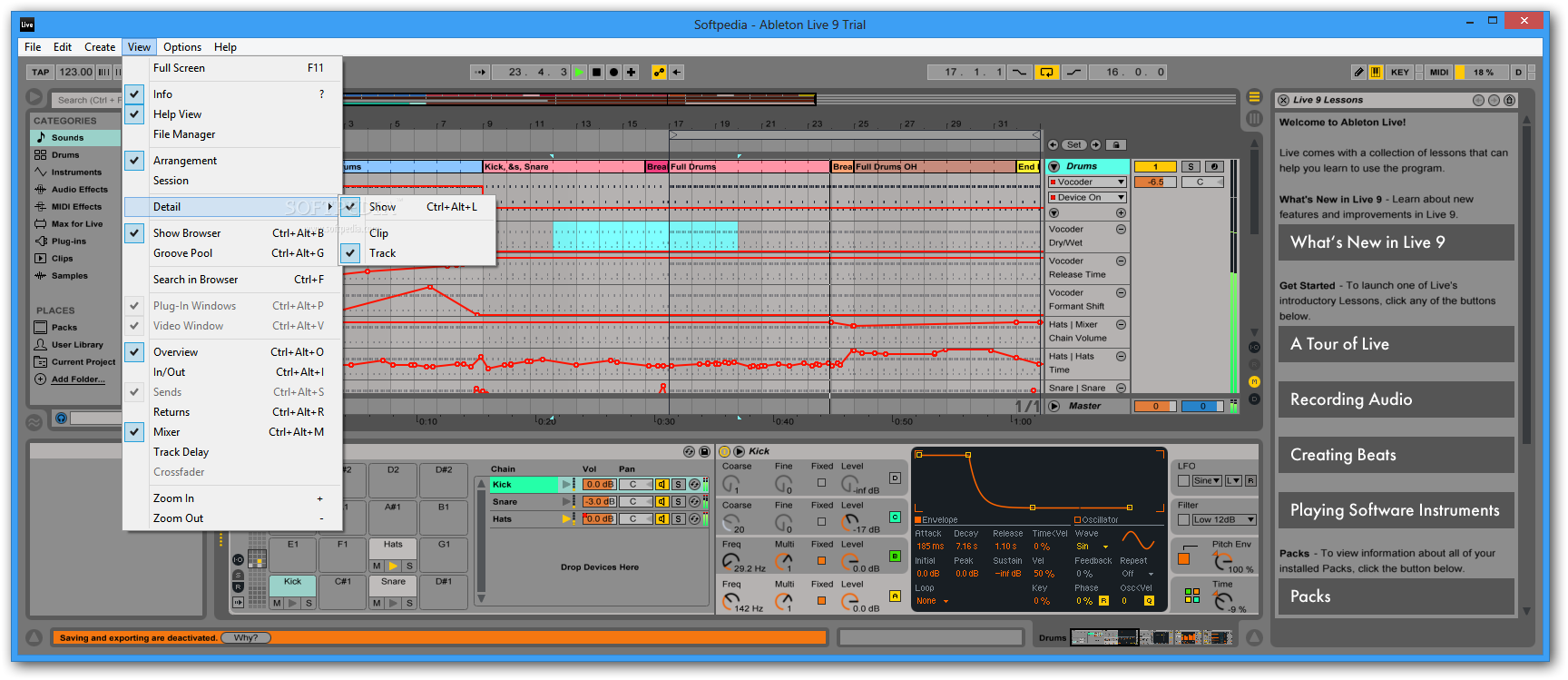Screen dimensions: 1568x680
Task: Click the TAP tempo button
Action: coord(41,72)
